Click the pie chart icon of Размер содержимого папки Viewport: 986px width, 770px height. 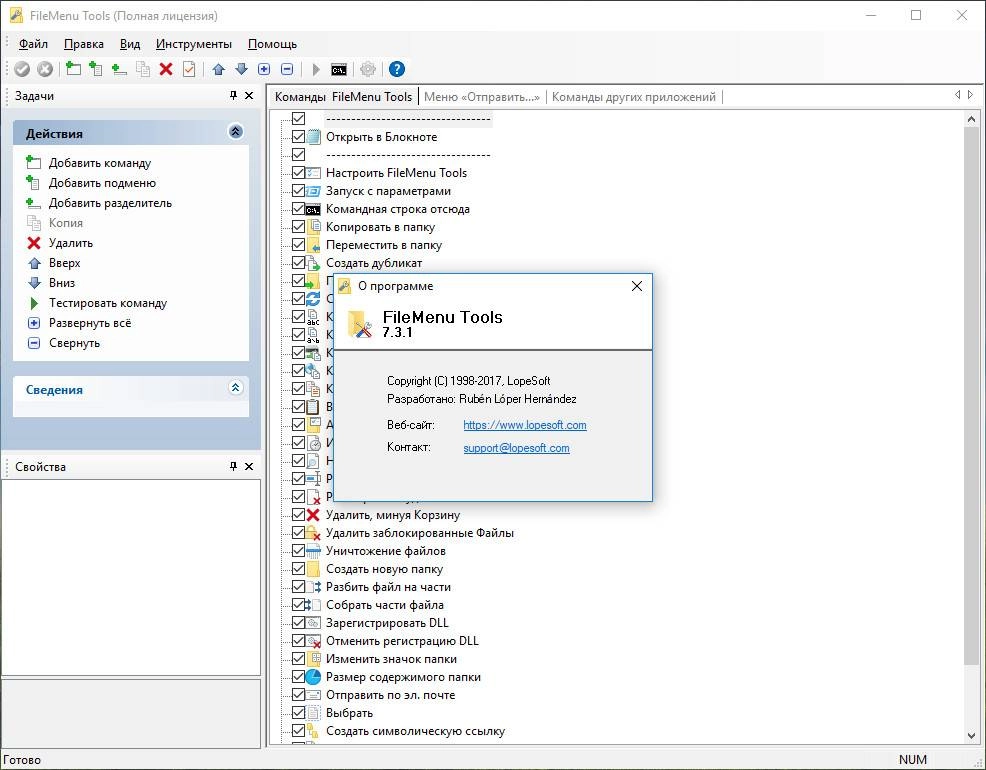pyautogui.click(x=313, y=677)
